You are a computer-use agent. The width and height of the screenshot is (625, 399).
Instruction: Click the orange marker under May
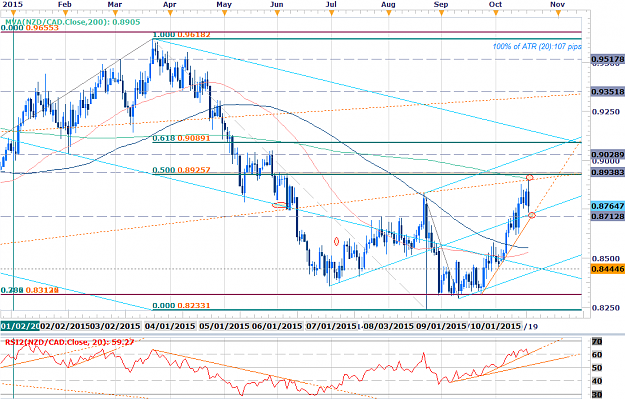[x=224, y=13]
